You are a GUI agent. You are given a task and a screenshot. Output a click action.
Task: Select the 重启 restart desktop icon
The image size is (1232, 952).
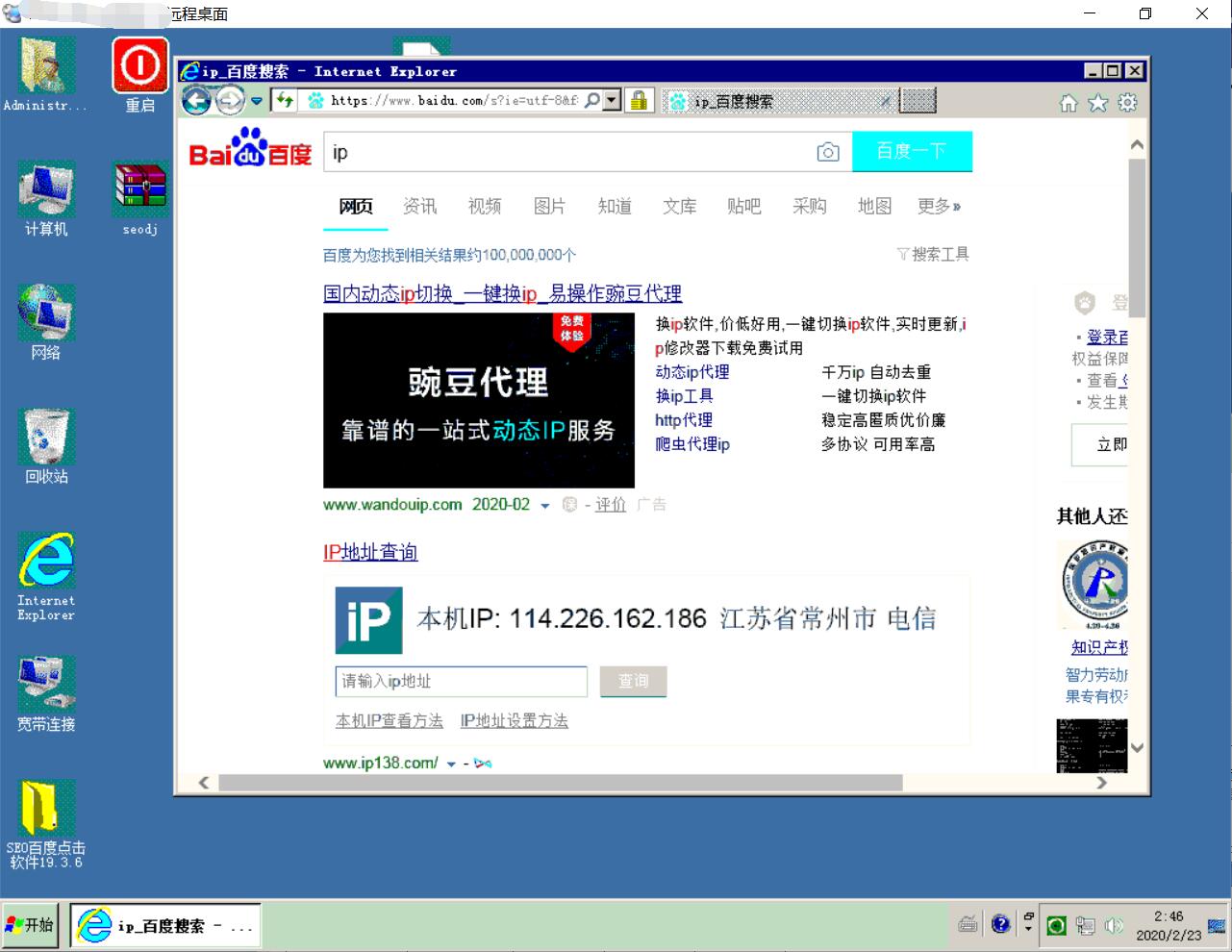[140, 75]
